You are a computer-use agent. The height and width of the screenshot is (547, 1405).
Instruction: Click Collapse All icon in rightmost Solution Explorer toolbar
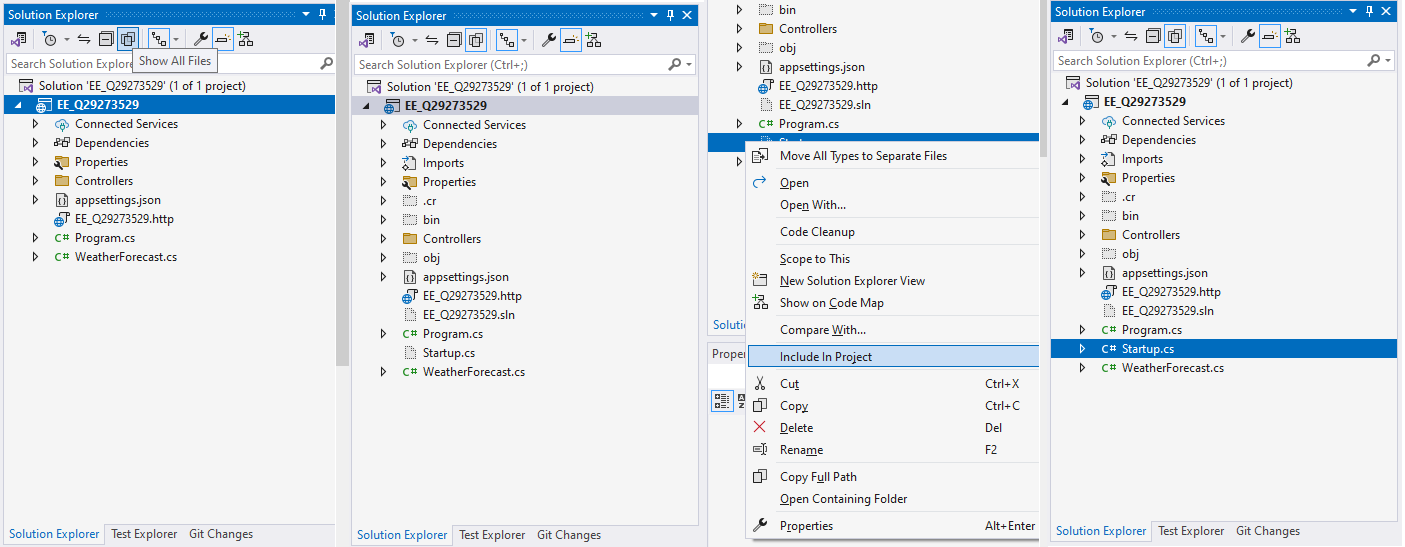1154,36
